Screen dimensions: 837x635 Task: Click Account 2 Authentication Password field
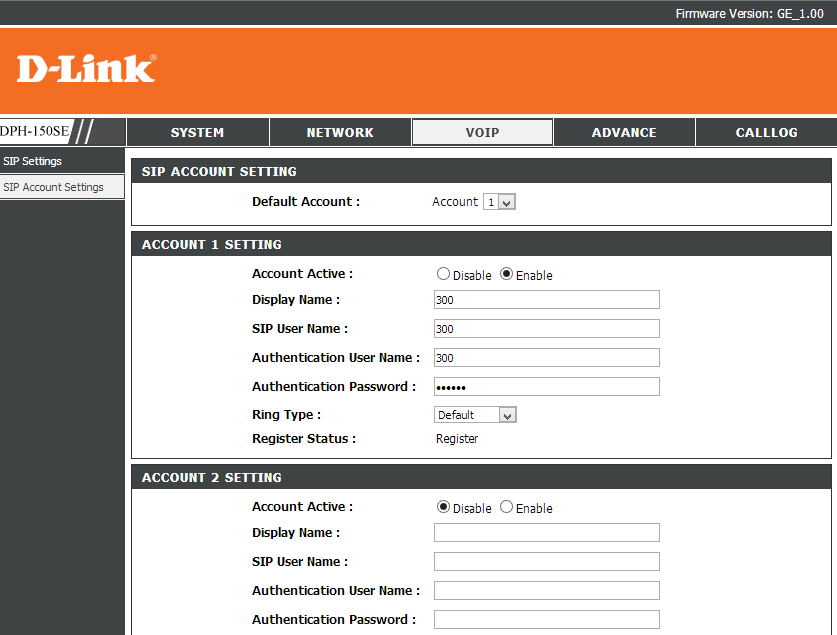547,620
